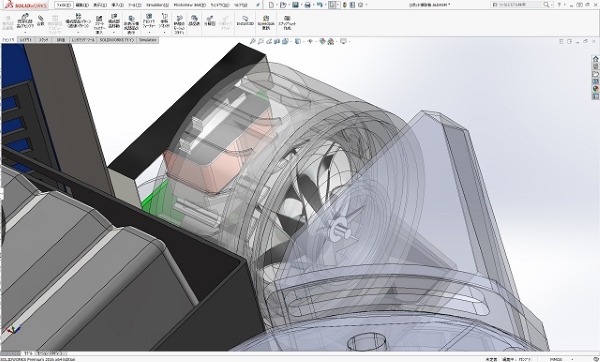Click the New document icon
600x362 pixels.
(x=271, y=5)
